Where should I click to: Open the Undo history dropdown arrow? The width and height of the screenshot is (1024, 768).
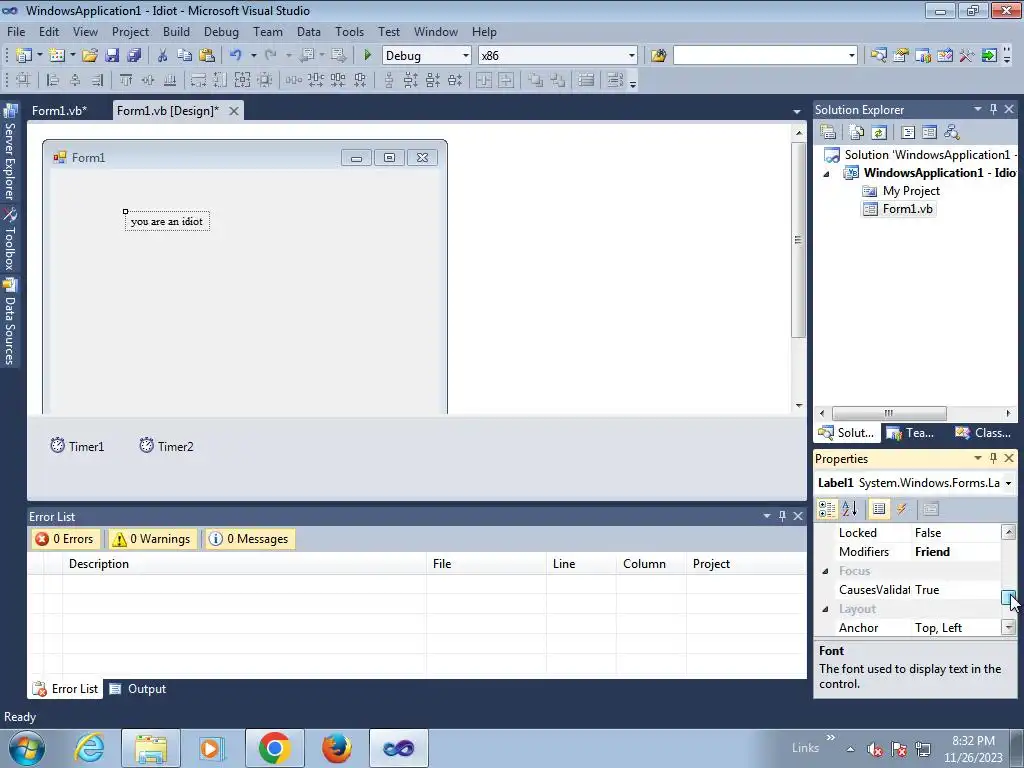(x=253, y=56)
